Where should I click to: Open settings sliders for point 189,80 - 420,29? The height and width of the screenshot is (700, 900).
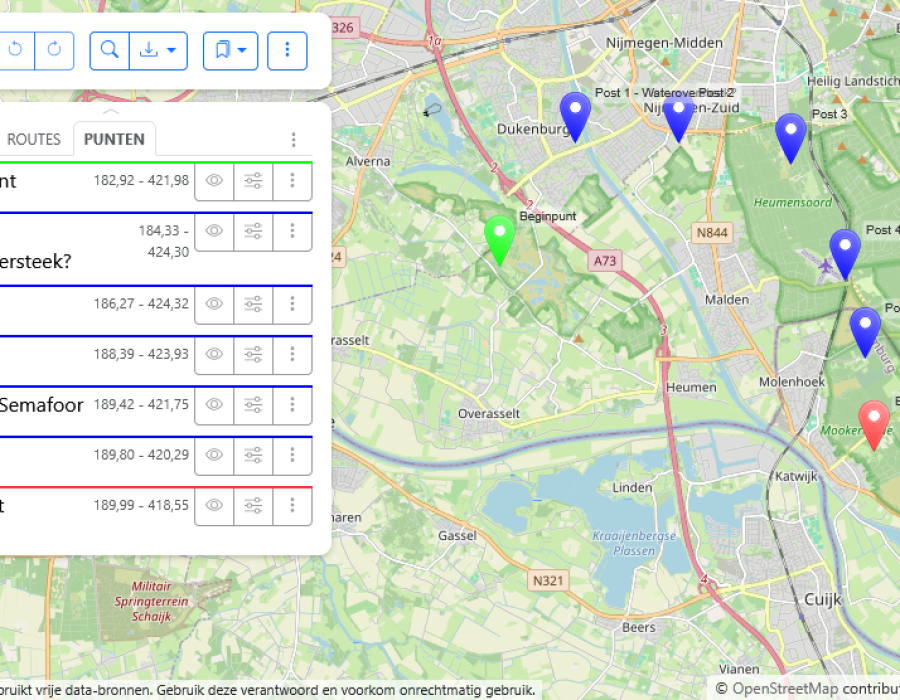(253, 455)
